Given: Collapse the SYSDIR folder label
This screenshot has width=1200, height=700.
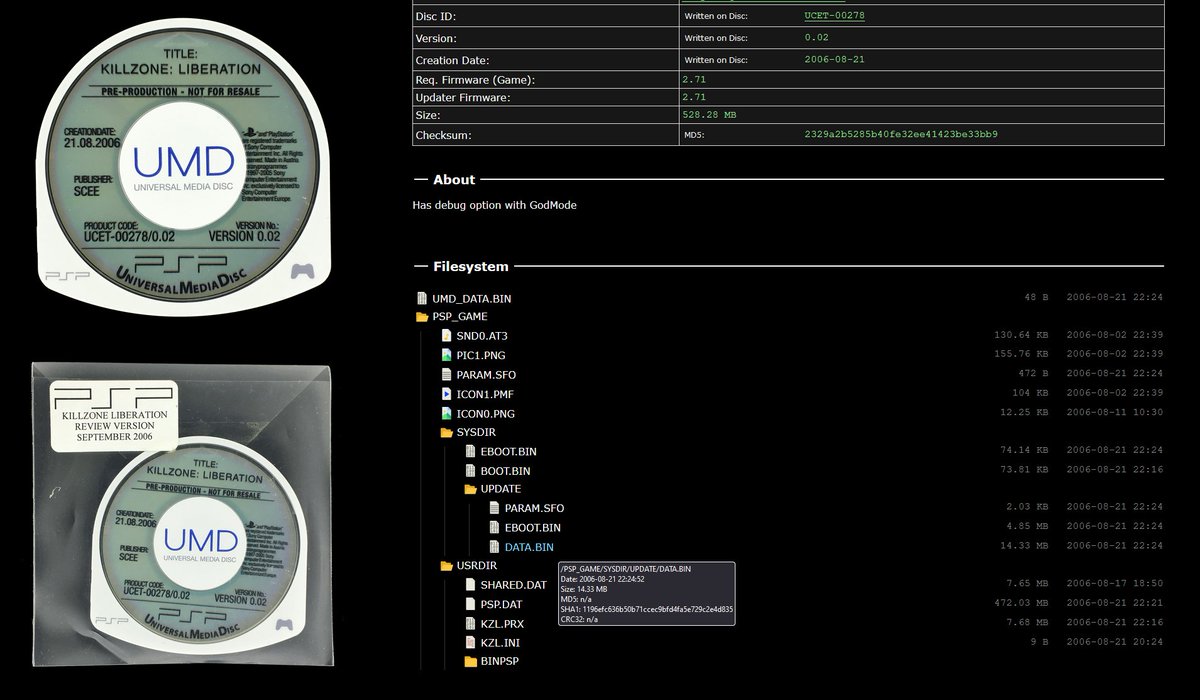Looking at the screenshot, I should click(476, 432).
